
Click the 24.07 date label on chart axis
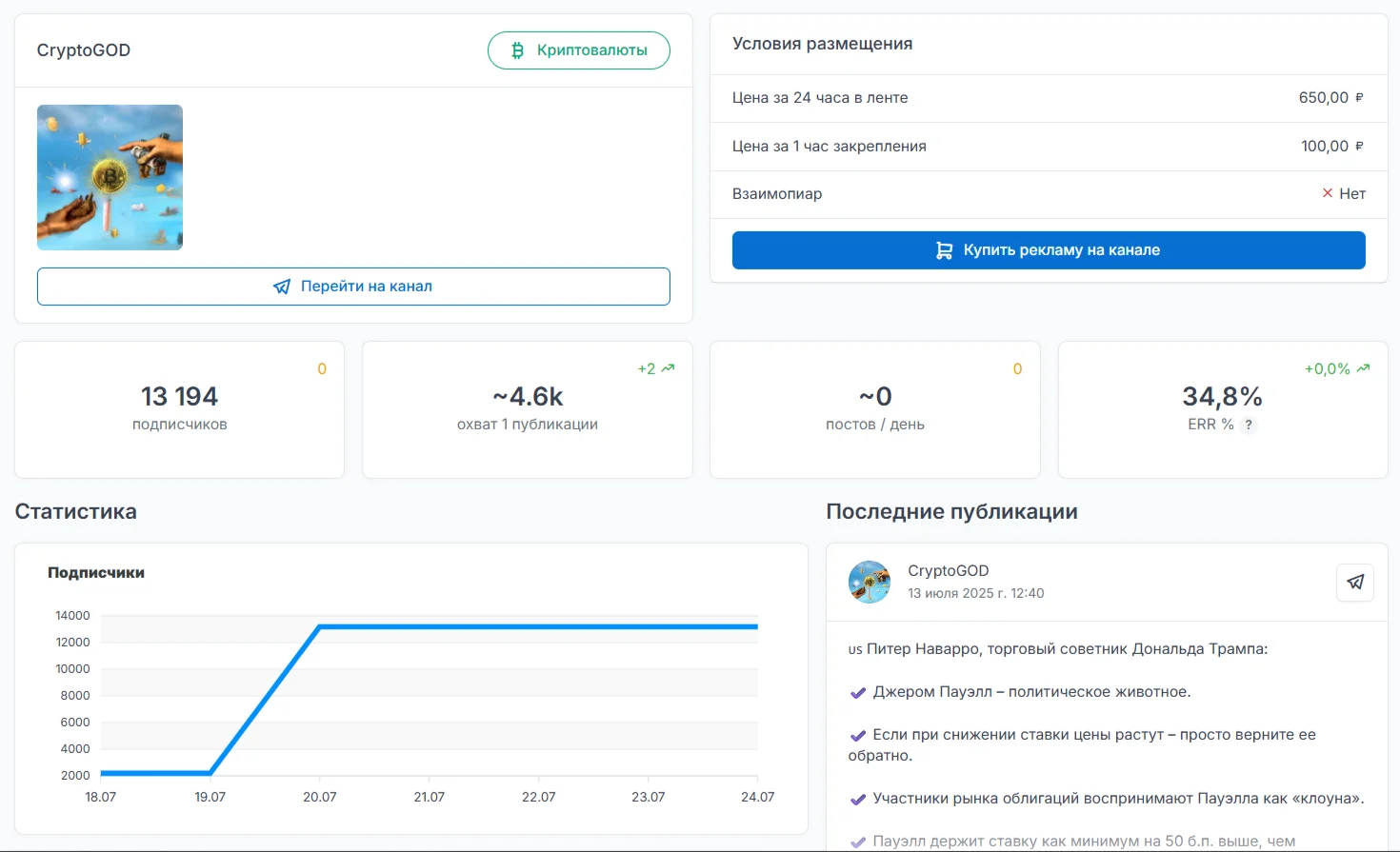[x=758, y=797]
